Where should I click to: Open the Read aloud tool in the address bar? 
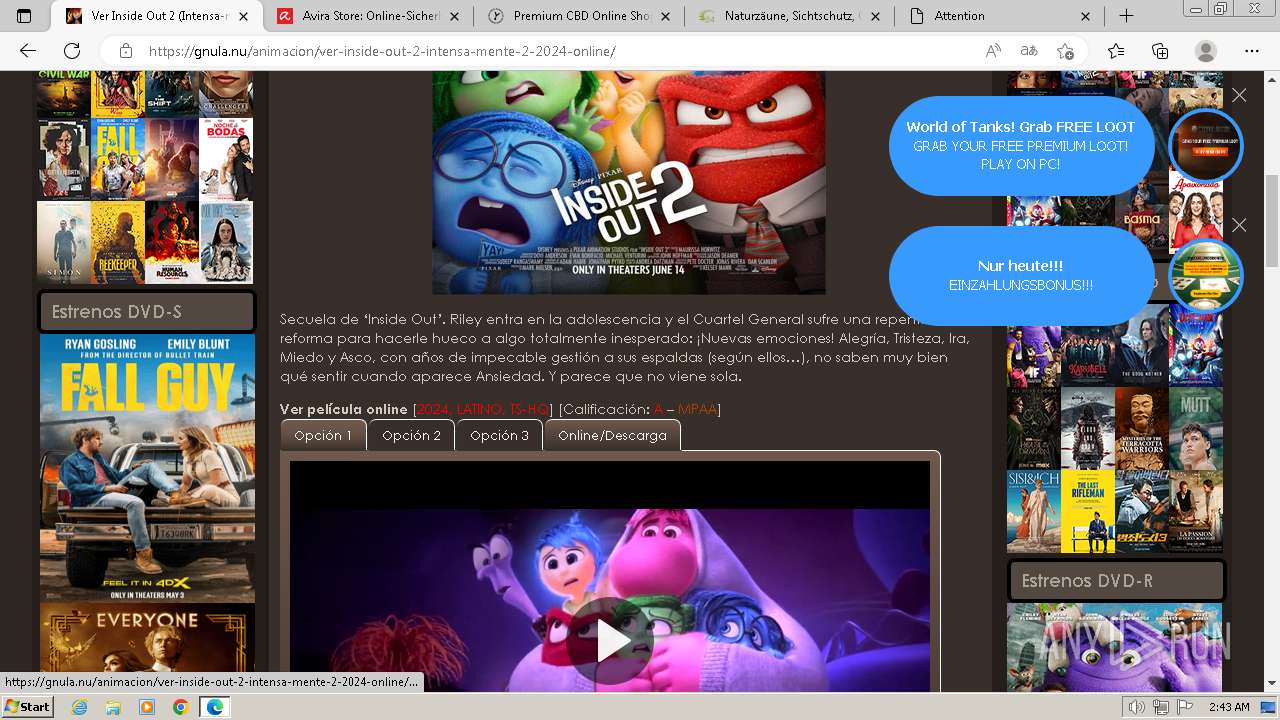coord(993,51)
